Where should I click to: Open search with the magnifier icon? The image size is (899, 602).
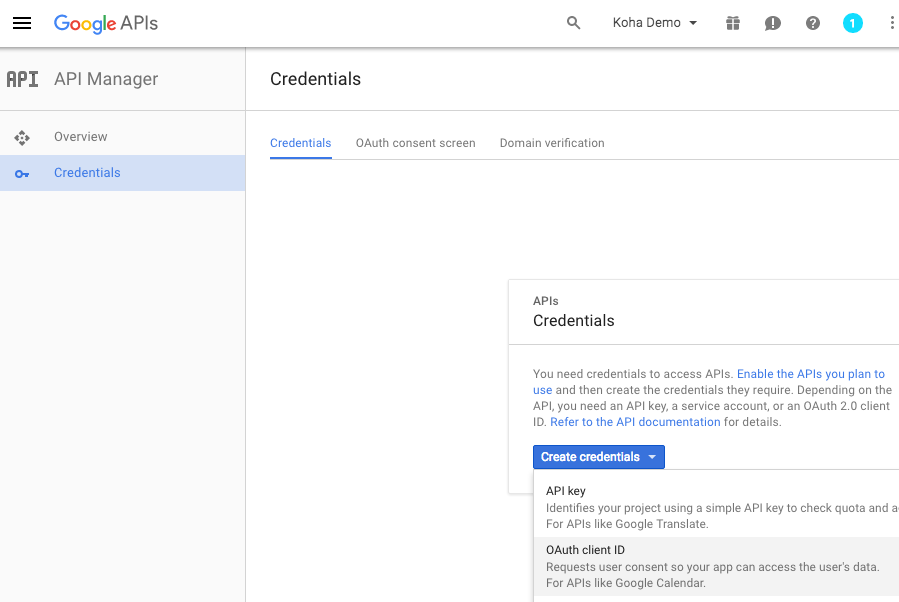pyautogui.click(x=573, y=23)
